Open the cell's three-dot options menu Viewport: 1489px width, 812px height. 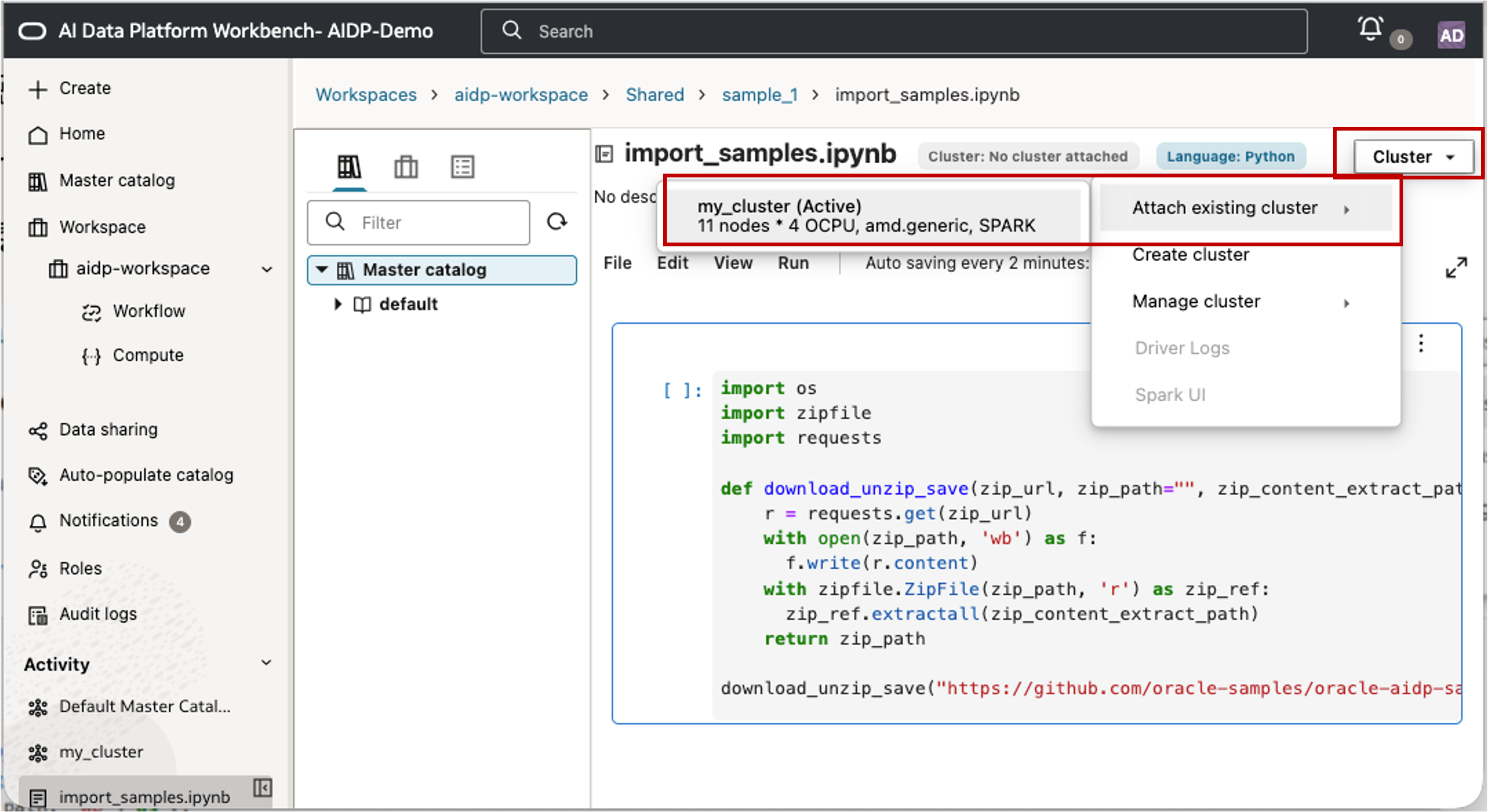1421,343
